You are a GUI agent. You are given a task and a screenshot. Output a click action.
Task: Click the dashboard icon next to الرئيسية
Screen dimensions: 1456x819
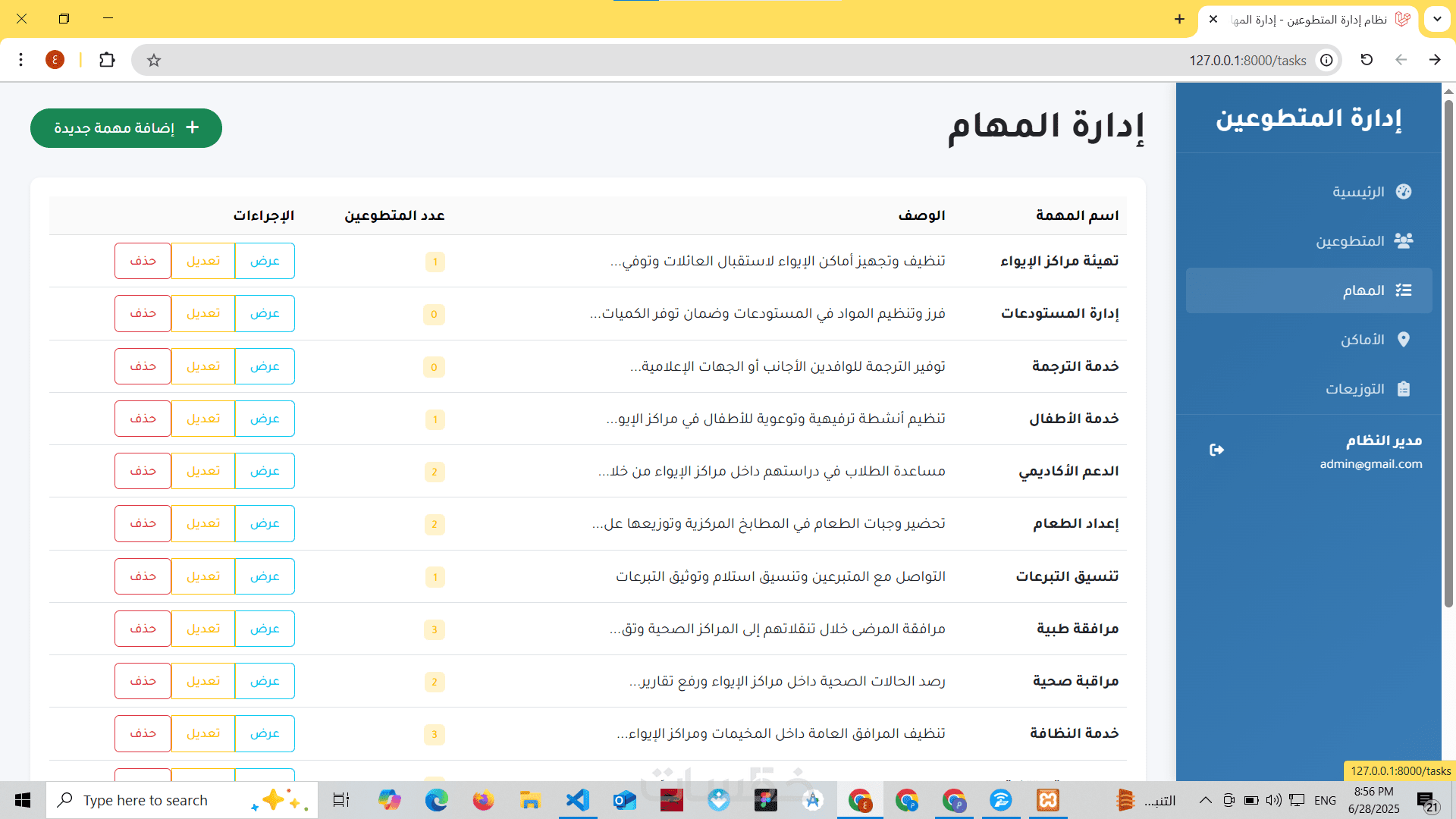pos(1404,192)
